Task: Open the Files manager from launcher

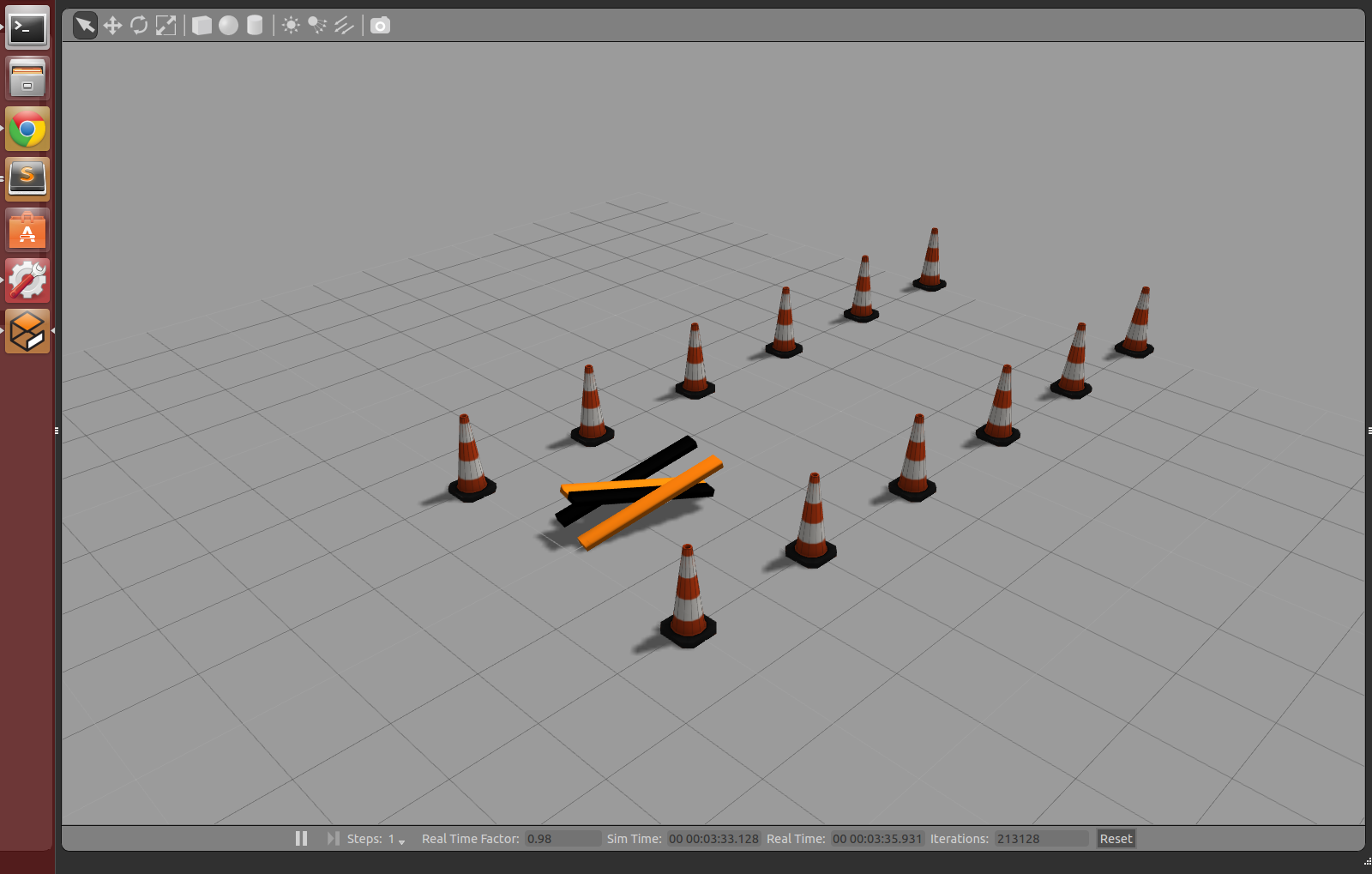Action: point(27,79)
